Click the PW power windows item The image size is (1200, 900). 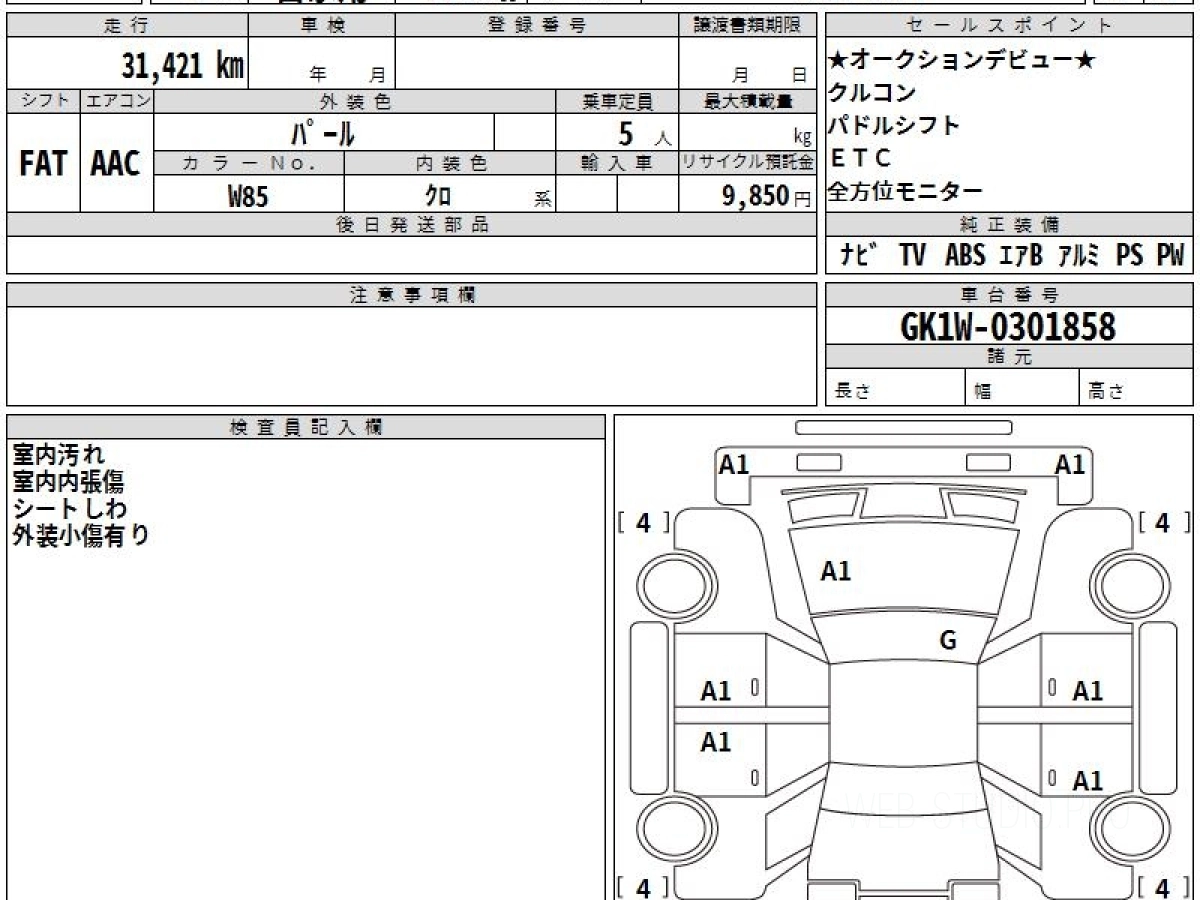(1170, 255)
